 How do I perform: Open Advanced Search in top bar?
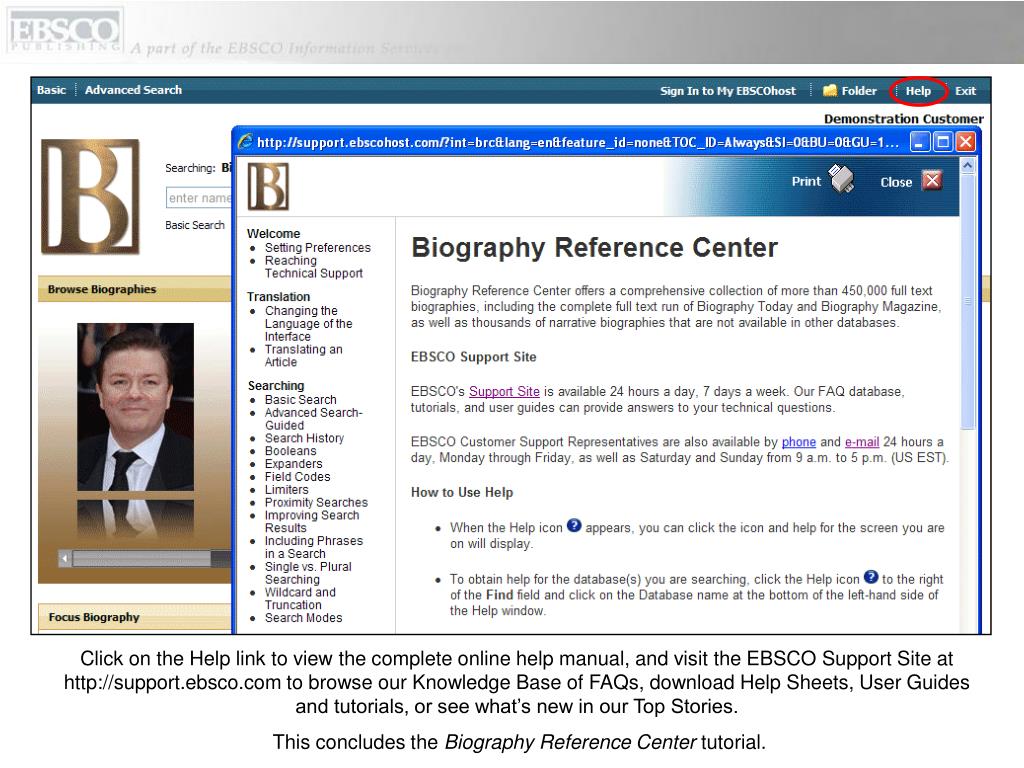133,90
